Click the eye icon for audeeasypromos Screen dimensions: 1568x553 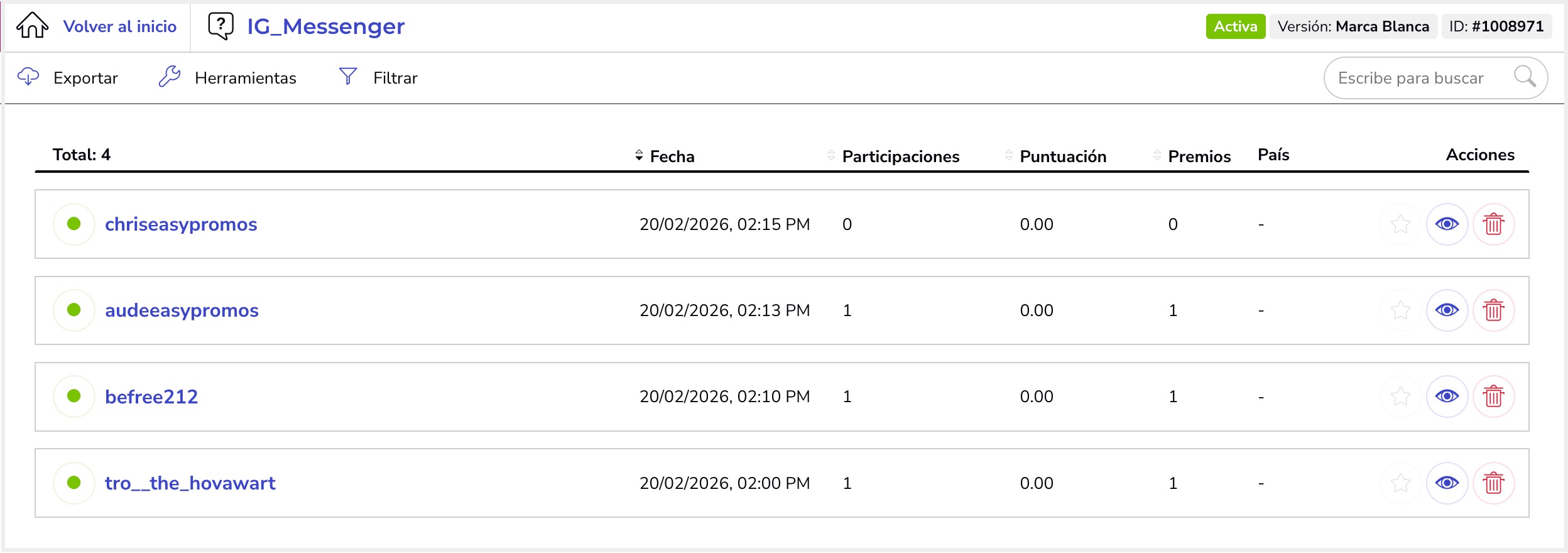[x=1447, y=310]
